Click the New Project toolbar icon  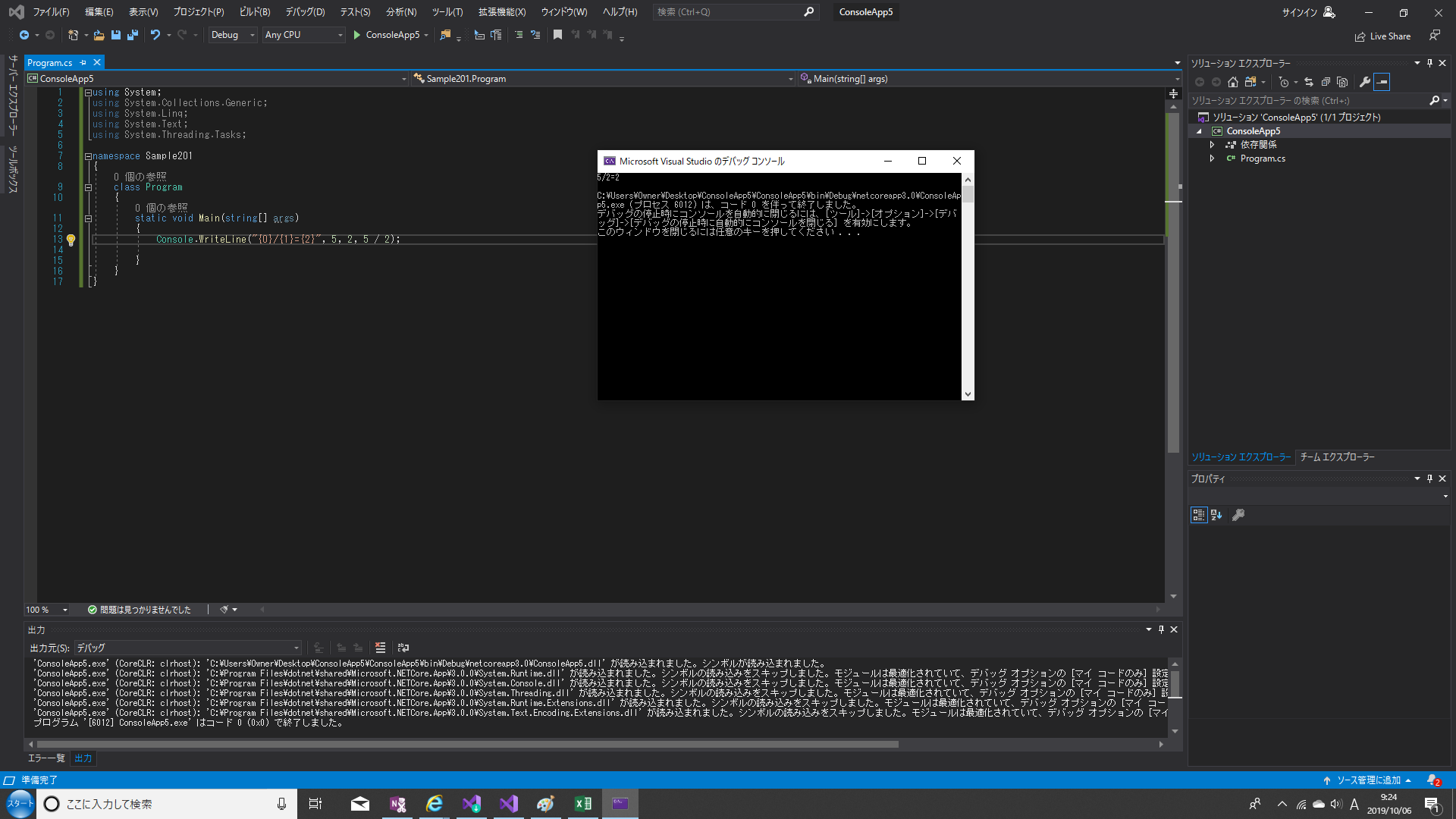(73, 35)
